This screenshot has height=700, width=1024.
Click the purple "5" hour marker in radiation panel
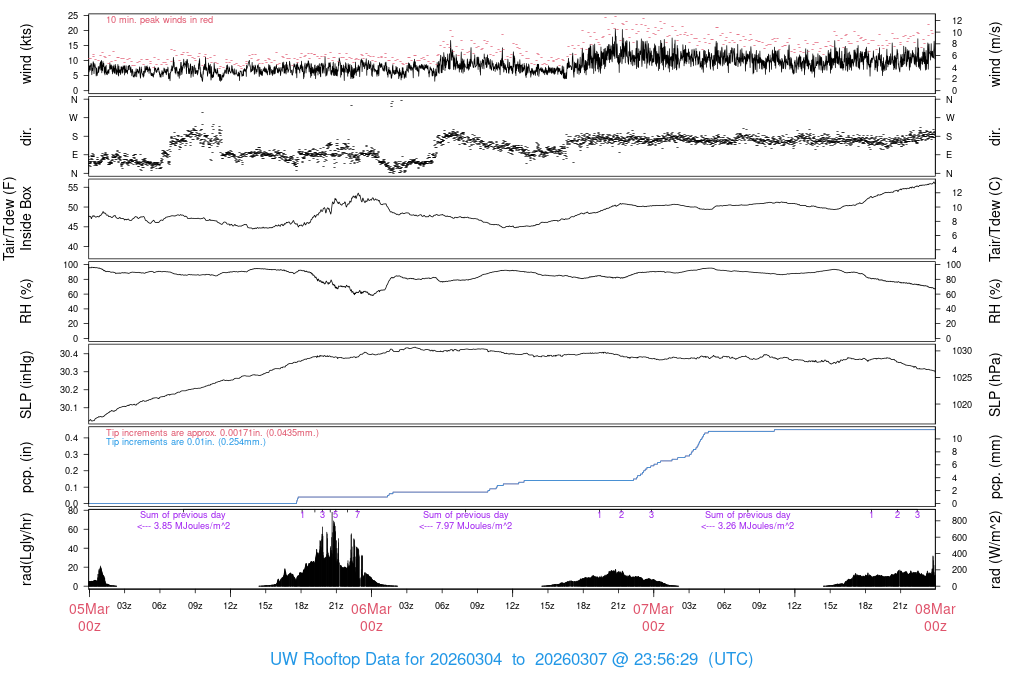tap(336, 515)
